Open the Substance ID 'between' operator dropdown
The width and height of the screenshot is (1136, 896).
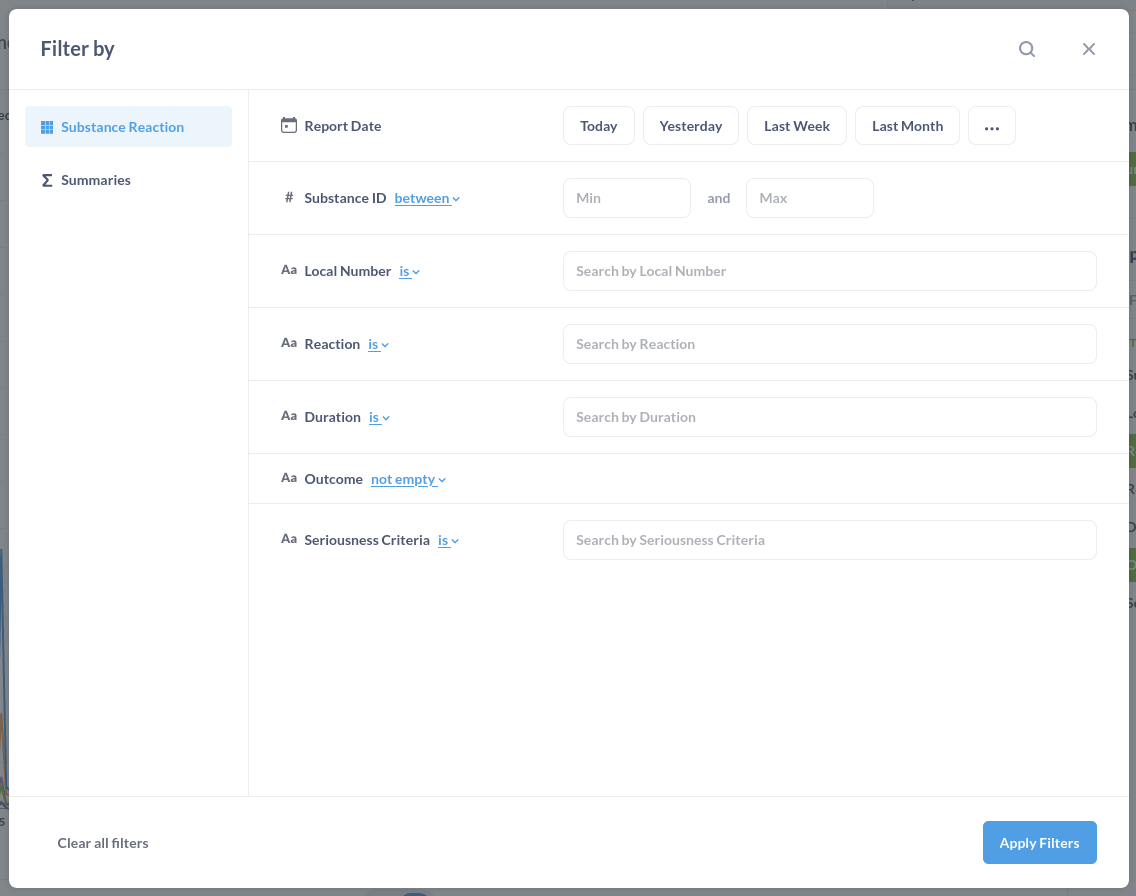click(427, 198)
